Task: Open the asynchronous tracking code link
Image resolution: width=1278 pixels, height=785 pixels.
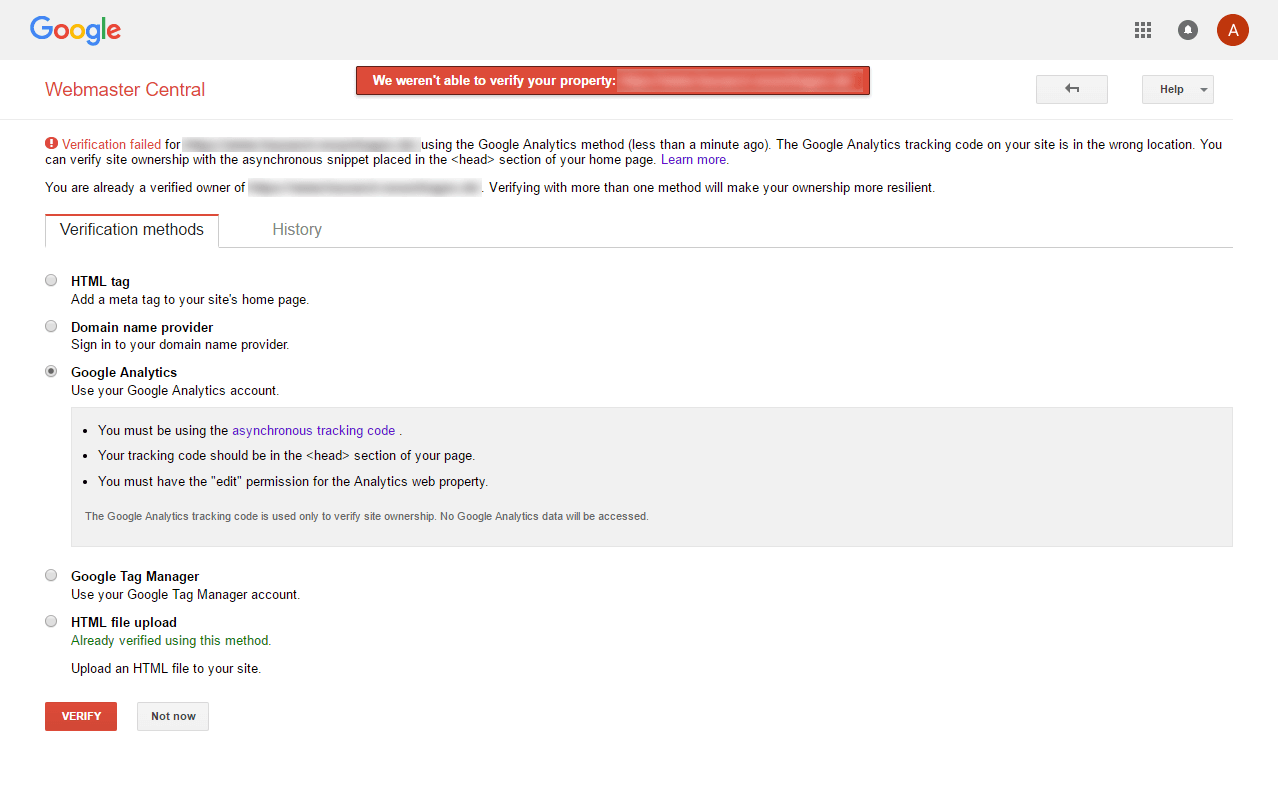Action: coord(314,431)
